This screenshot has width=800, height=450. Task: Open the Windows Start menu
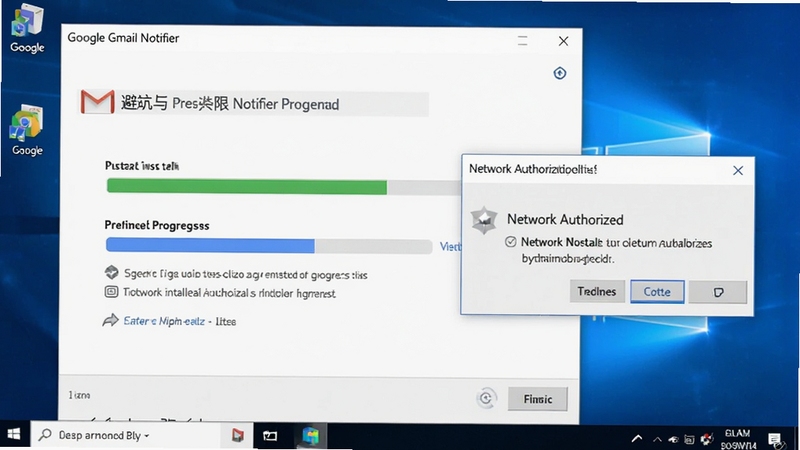tap(14, 435)
